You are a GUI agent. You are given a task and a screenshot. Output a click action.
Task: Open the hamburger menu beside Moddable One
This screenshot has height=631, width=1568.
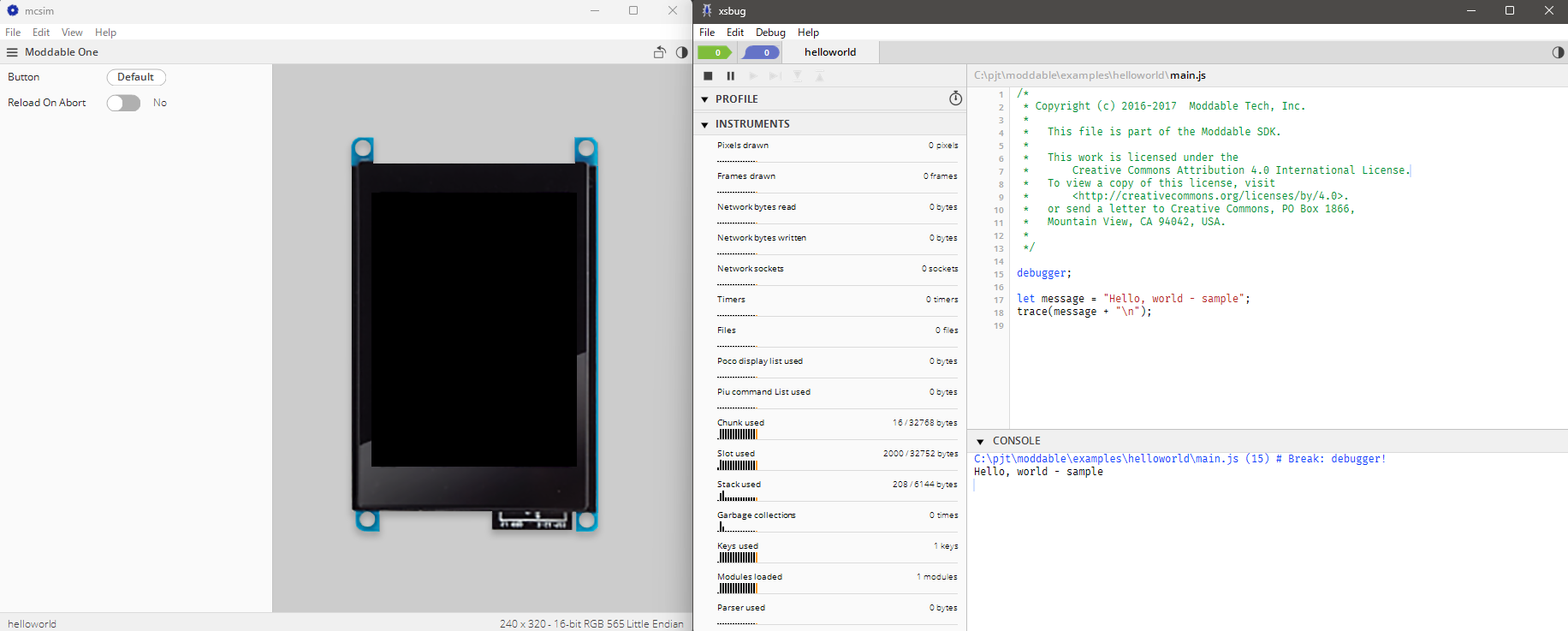coord(12,52)
